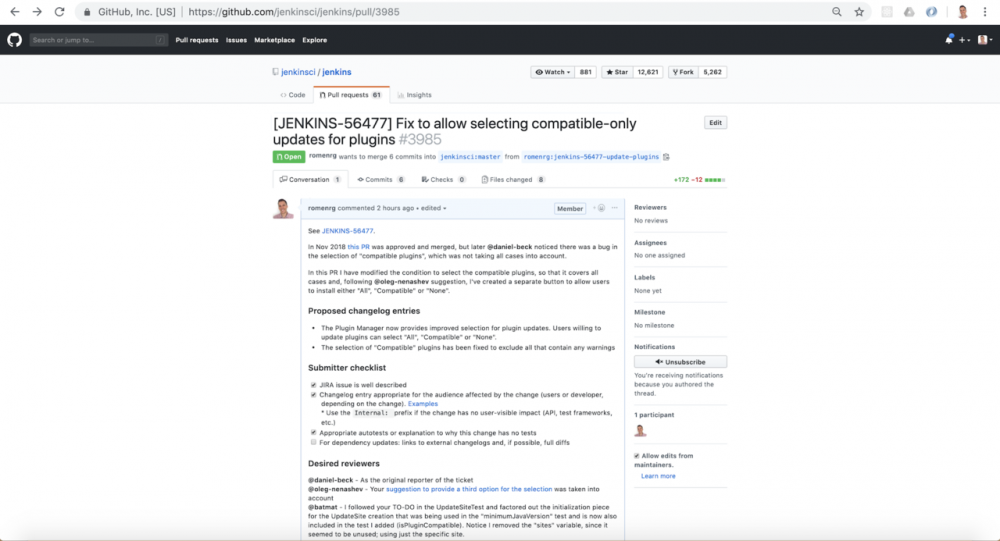This screenshot has height=541, width=1000.
Task: Open the Chrome three-dot menu
Action: [x=985, y=11]
